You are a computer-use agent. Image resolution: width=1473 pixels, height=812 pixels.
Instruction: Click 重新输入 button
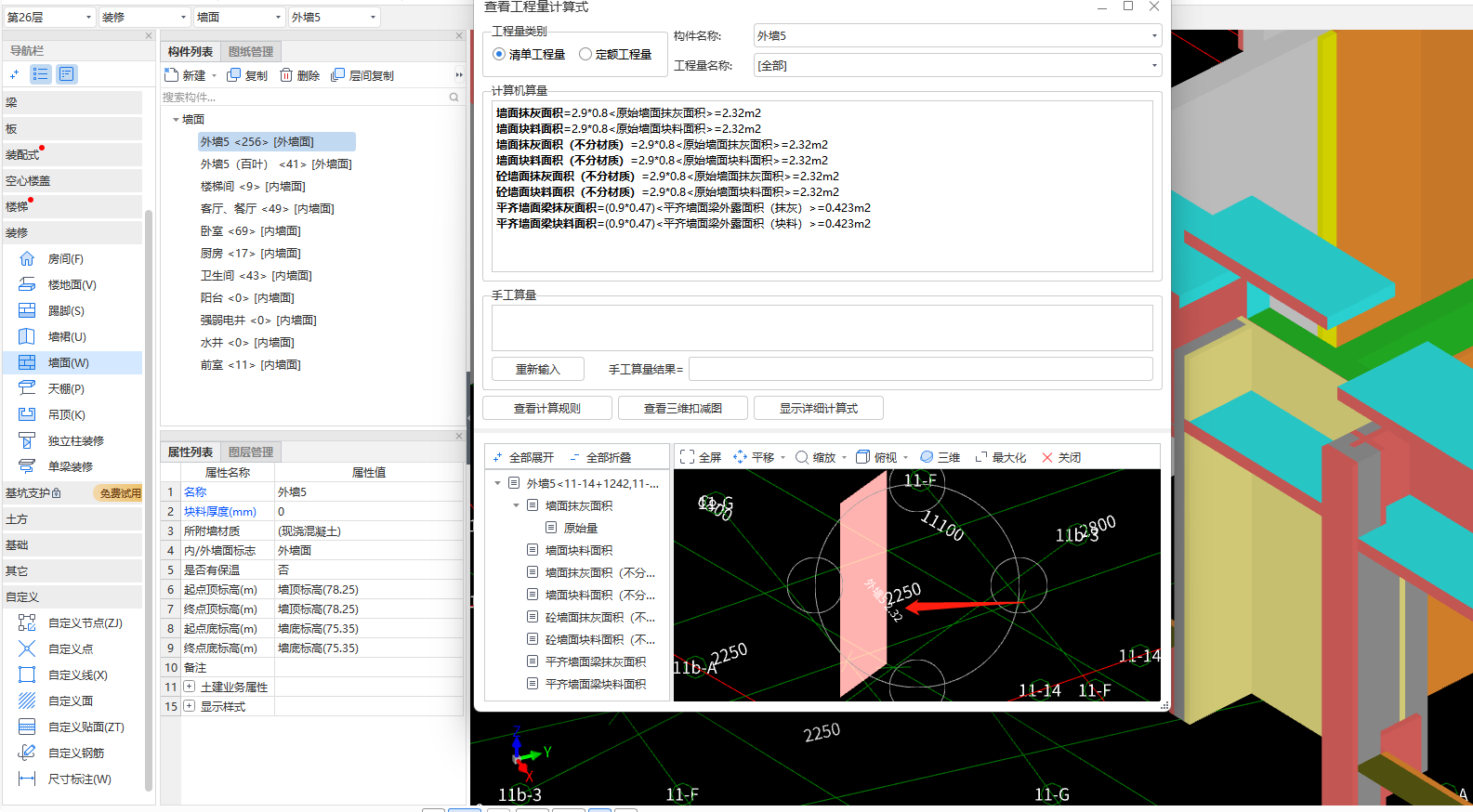click(x=538, y=369)
